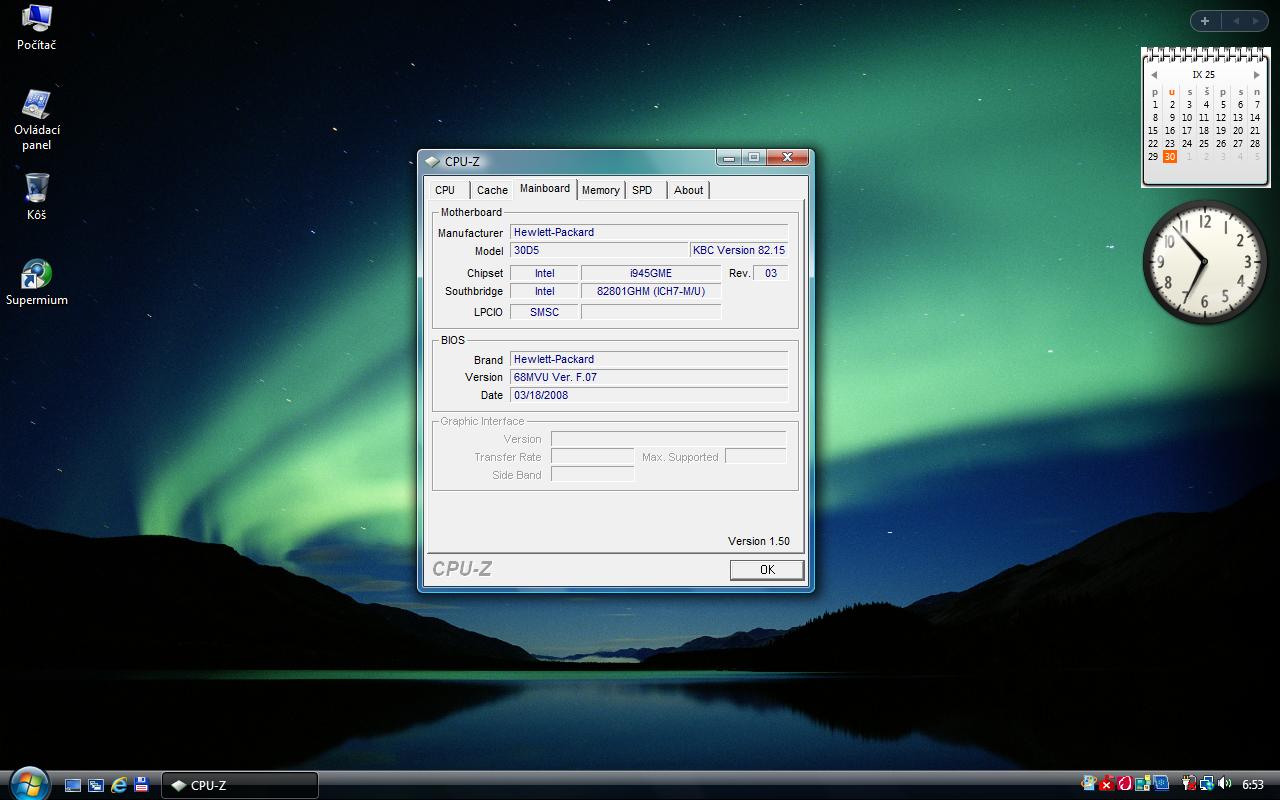Select day 24 in the calendar gadget
This screenshot has height=800, width=1280.
[x=1187, y=143]
